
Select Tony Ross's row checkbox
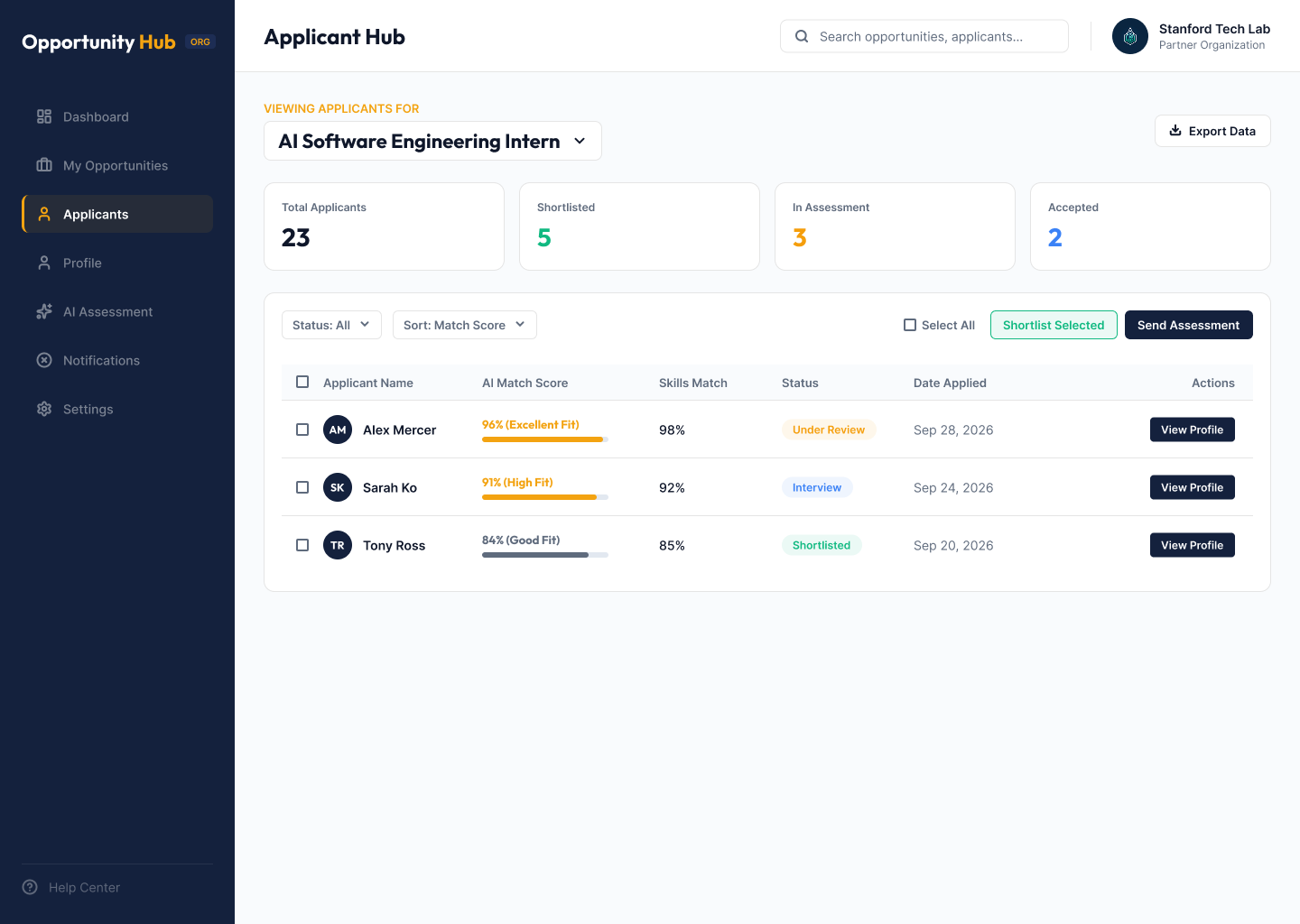302,545
